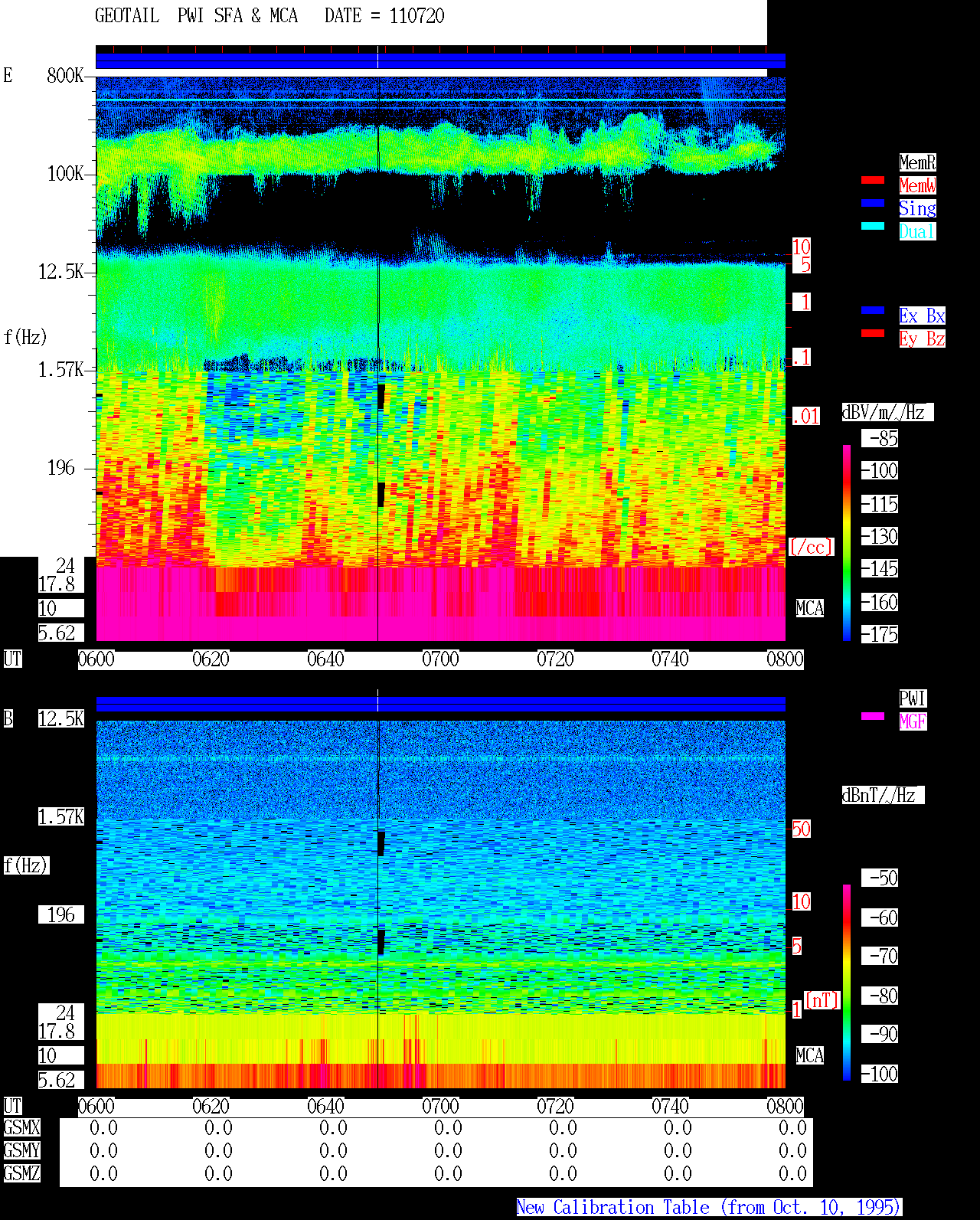The width and height of the screenshot is (980, 1220).
Task: Click the PWI legend label
Action: point(913,698)
